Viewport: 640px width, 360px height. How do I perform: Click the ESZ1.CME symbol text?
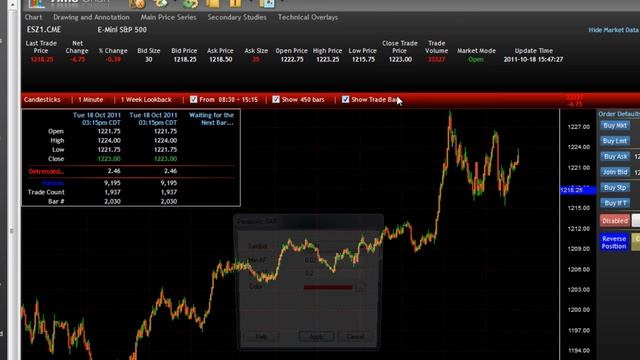coord(44,29)
